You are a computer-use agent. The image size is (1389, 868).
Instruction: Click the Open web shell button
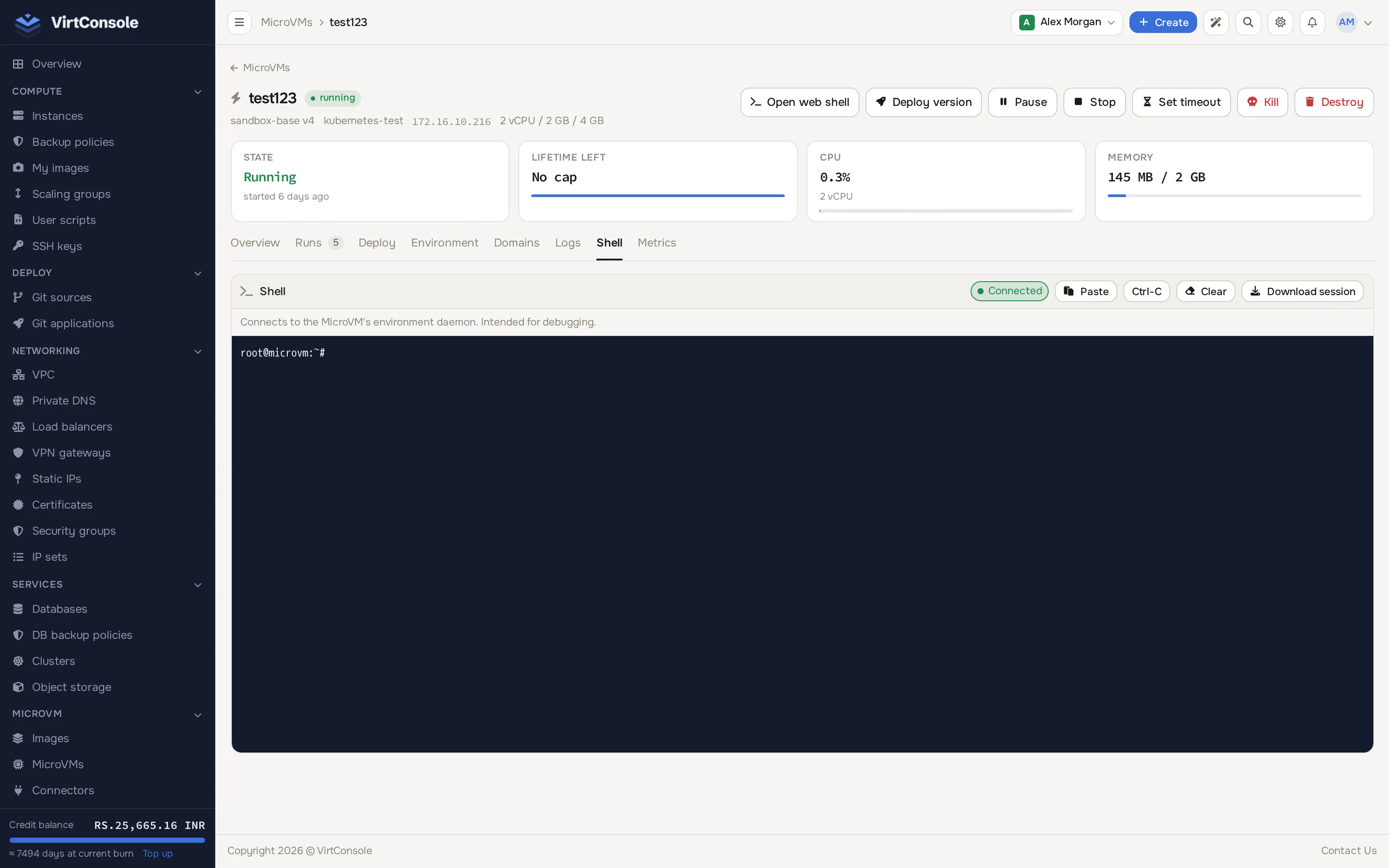pos(800,102)
